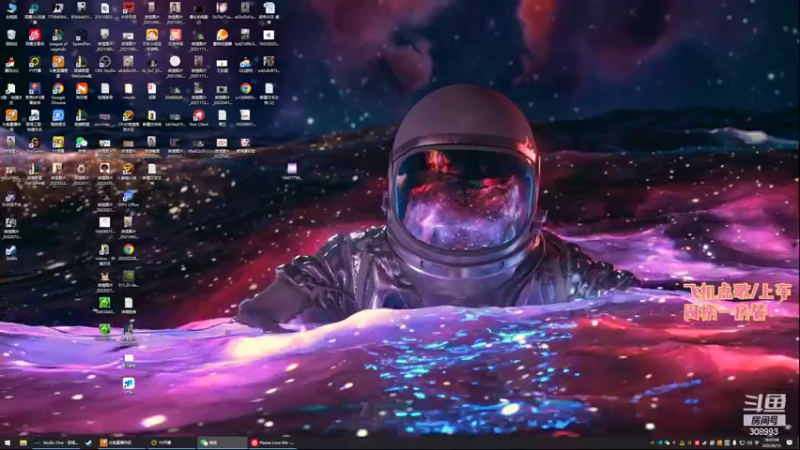Launch the SpeedFan desktop shortcut

81,38
